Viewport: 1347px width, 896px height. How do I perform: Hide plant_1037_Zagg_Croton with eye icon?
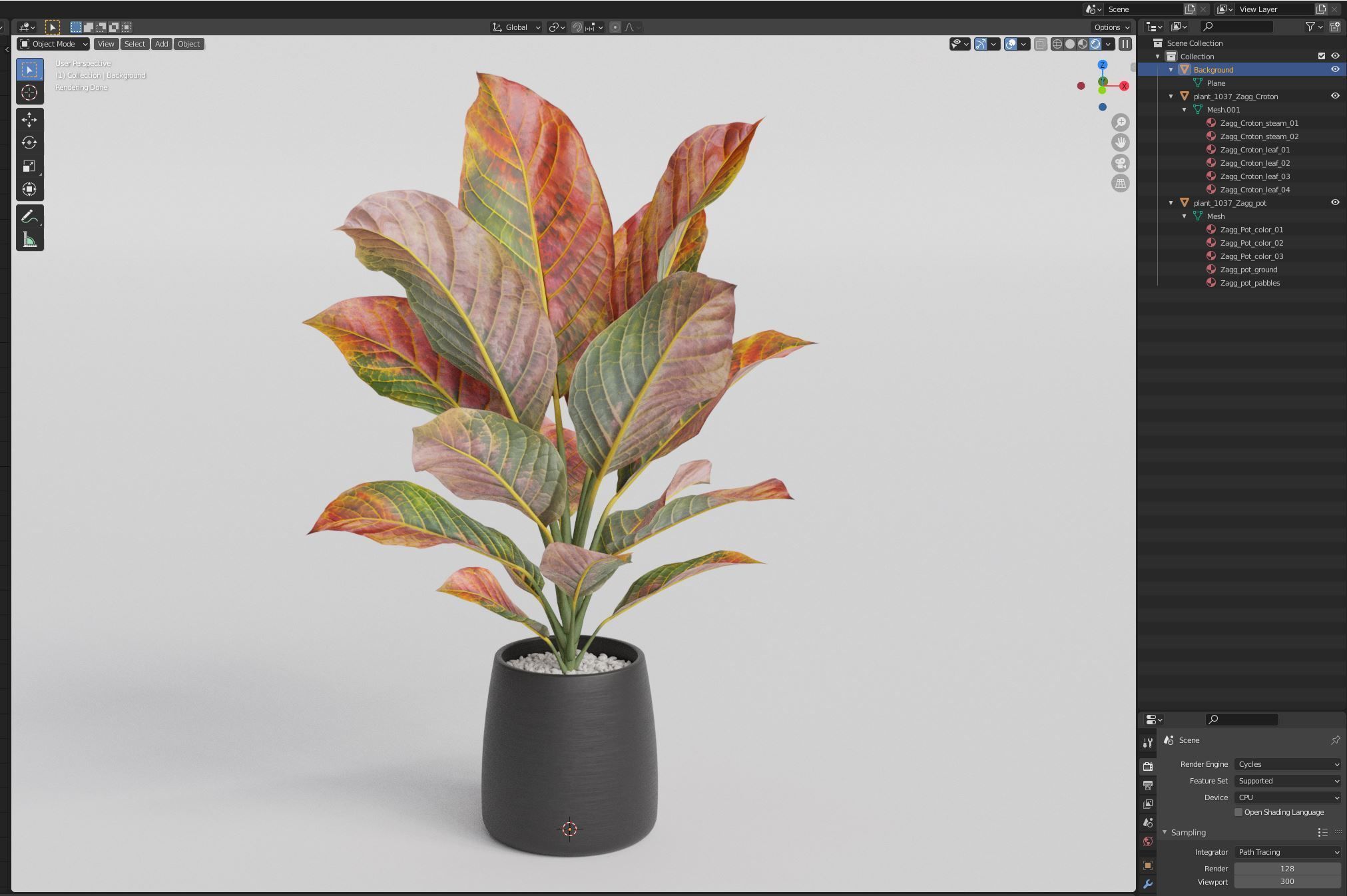(1335, 96)
